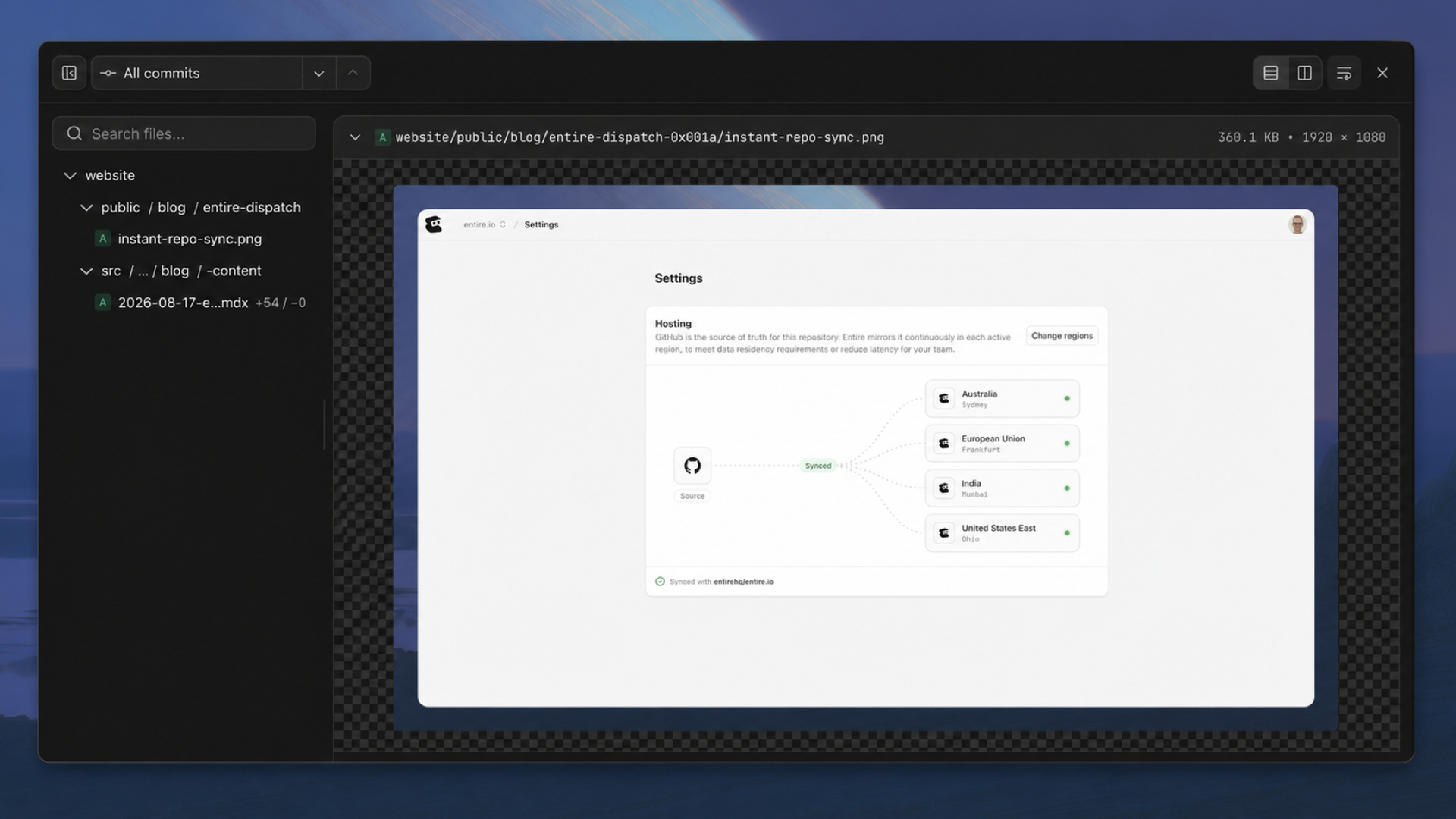
Task: Click the entirehq/entire.io synced link
Action: (x=743, y=582)
